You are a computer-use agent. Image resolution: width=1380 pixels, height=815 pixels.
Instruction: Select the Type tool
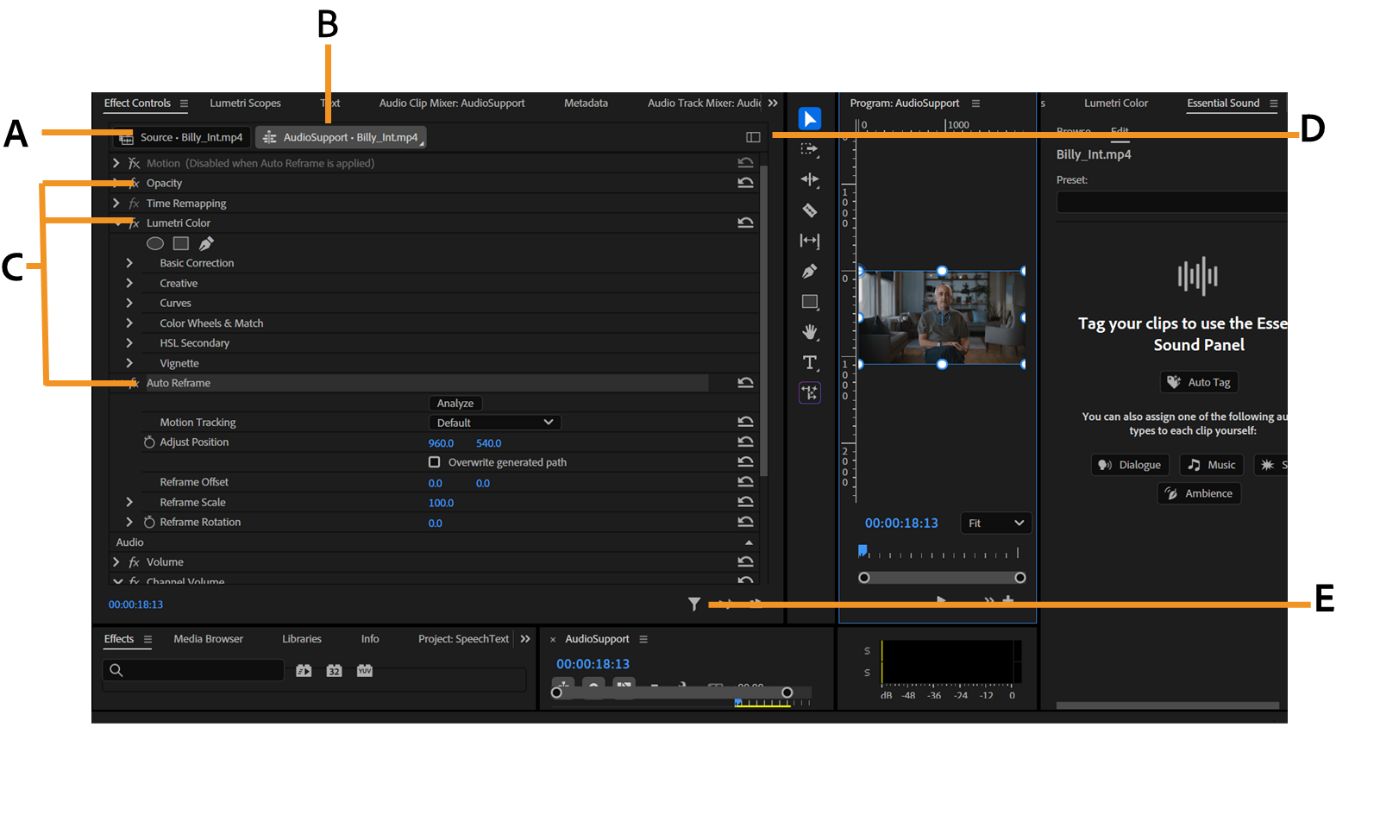click(809, 363)
